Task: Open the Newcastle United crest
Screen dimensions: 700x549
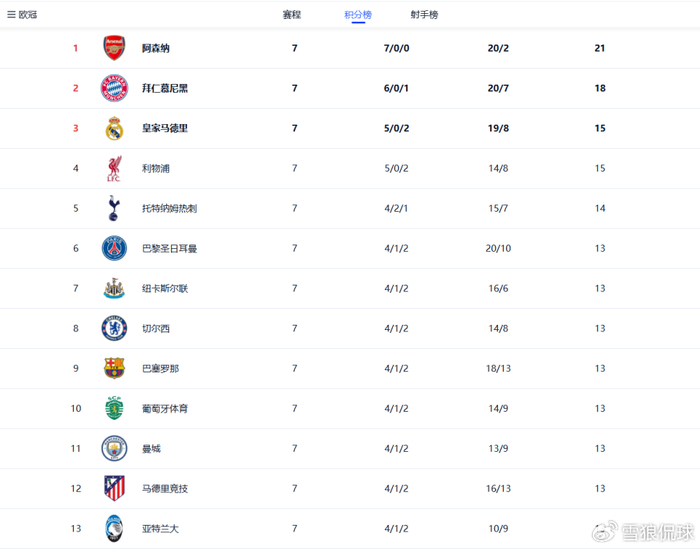Action: (114, 288)
